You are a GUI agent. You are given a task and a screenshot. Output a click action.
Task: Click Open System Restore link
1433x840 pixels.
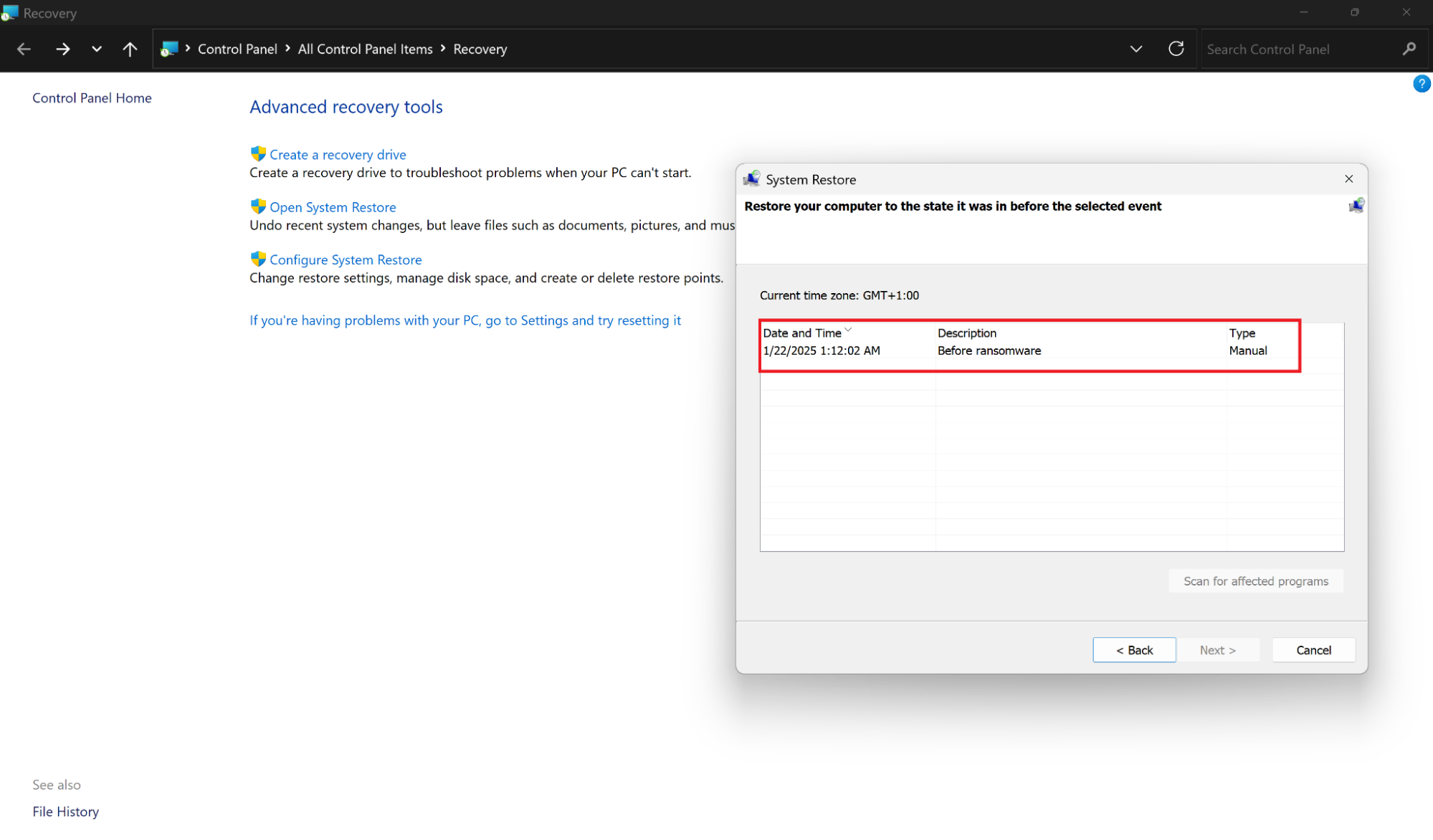(333, 207)
